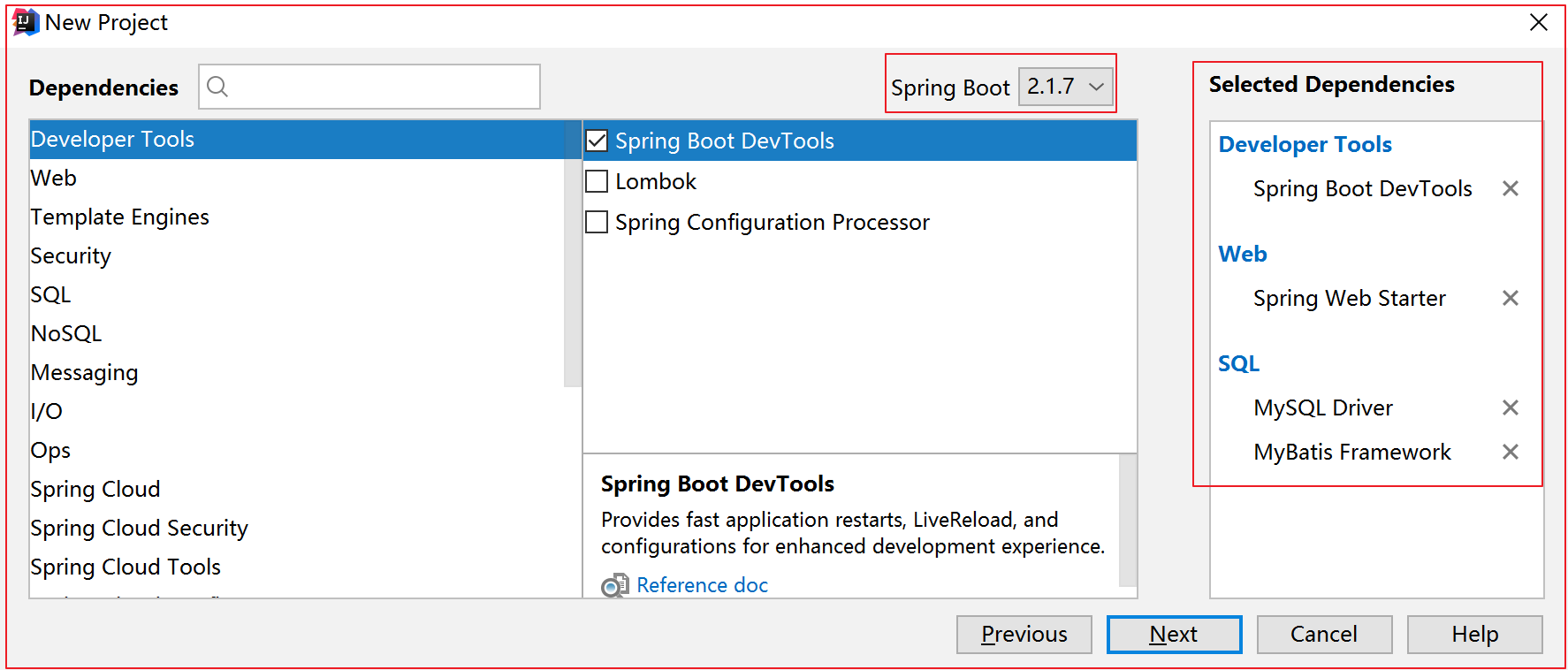Image resolution: width=1568 pixels, height=670 pixels.
Task: Click the Reference doc icon
Action: click(x=615, y=585)
